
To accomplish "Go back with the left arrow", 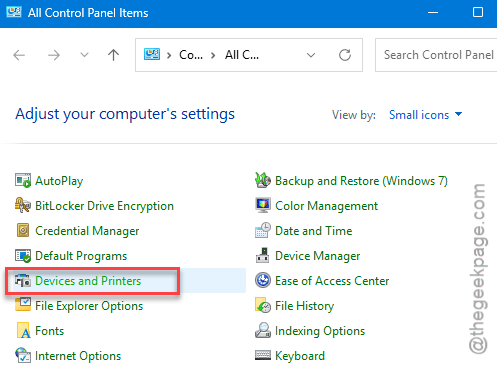I will tap(19, 55).
